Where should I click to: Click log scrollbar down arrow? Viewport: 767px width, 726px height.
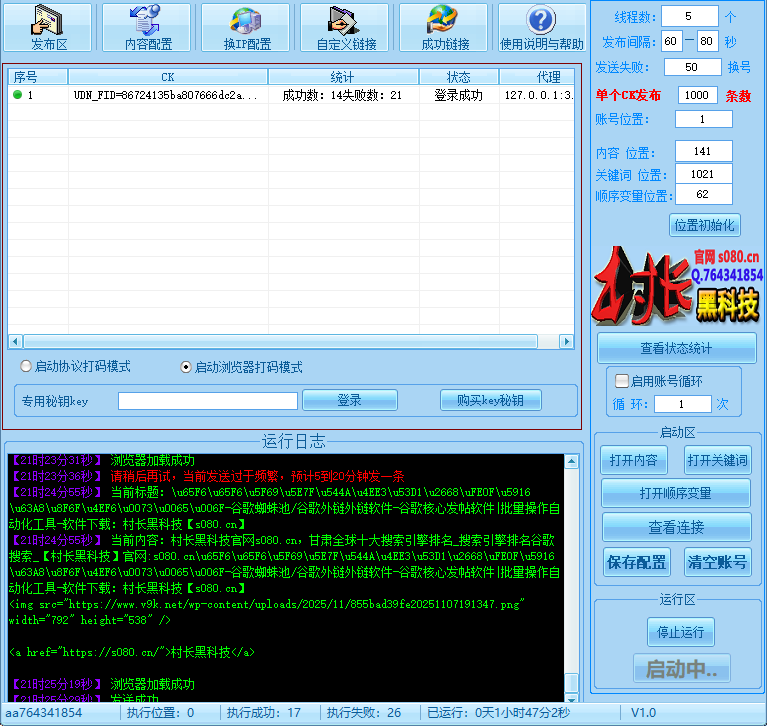[571, 698]
